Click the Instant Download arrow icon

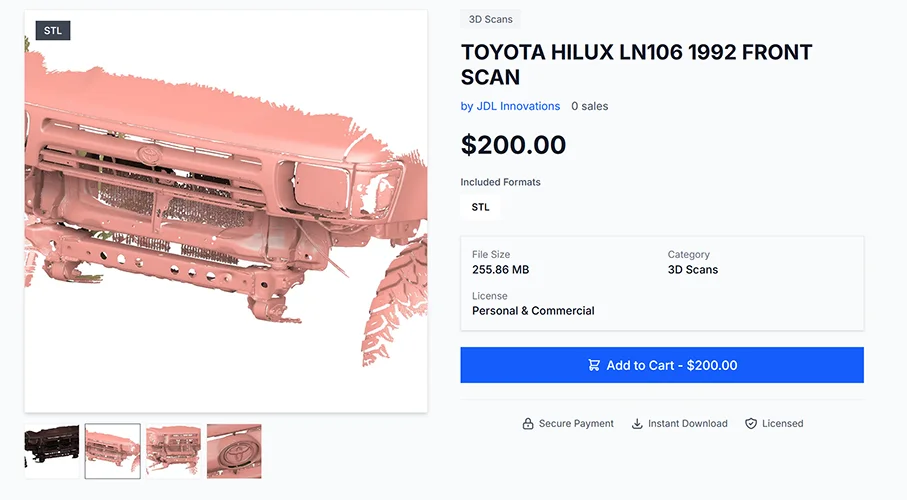coord(637,424)
